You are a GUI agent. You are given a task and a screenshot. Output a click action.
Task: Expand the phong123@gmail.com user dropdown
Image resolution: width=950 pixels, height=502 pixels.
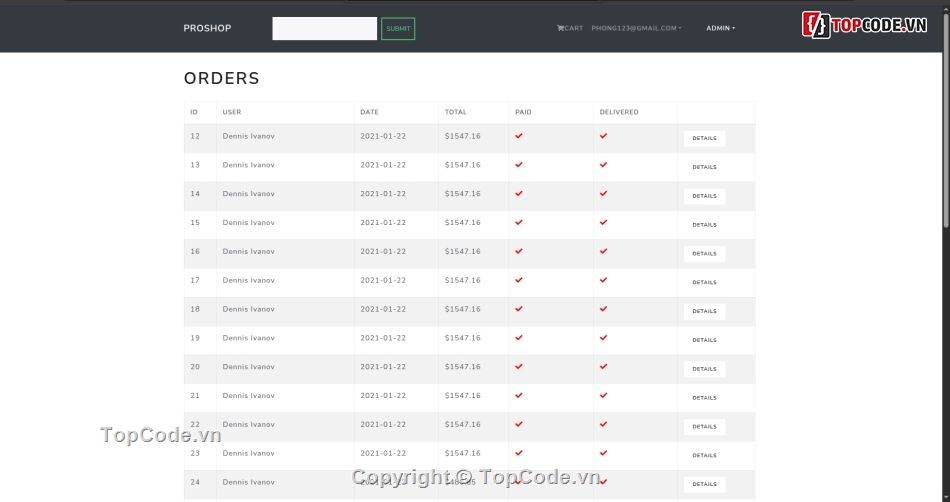(636, 28)
